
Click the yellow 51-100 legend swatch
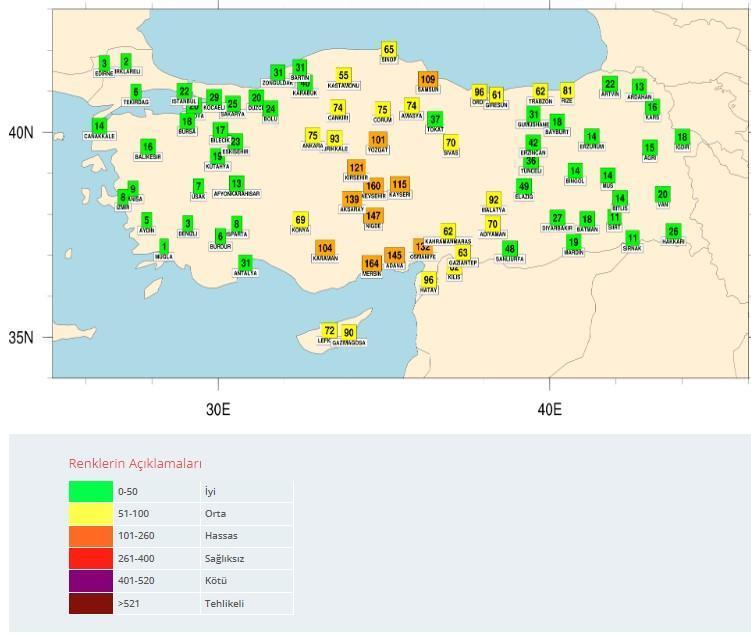(x=90, y=514)
